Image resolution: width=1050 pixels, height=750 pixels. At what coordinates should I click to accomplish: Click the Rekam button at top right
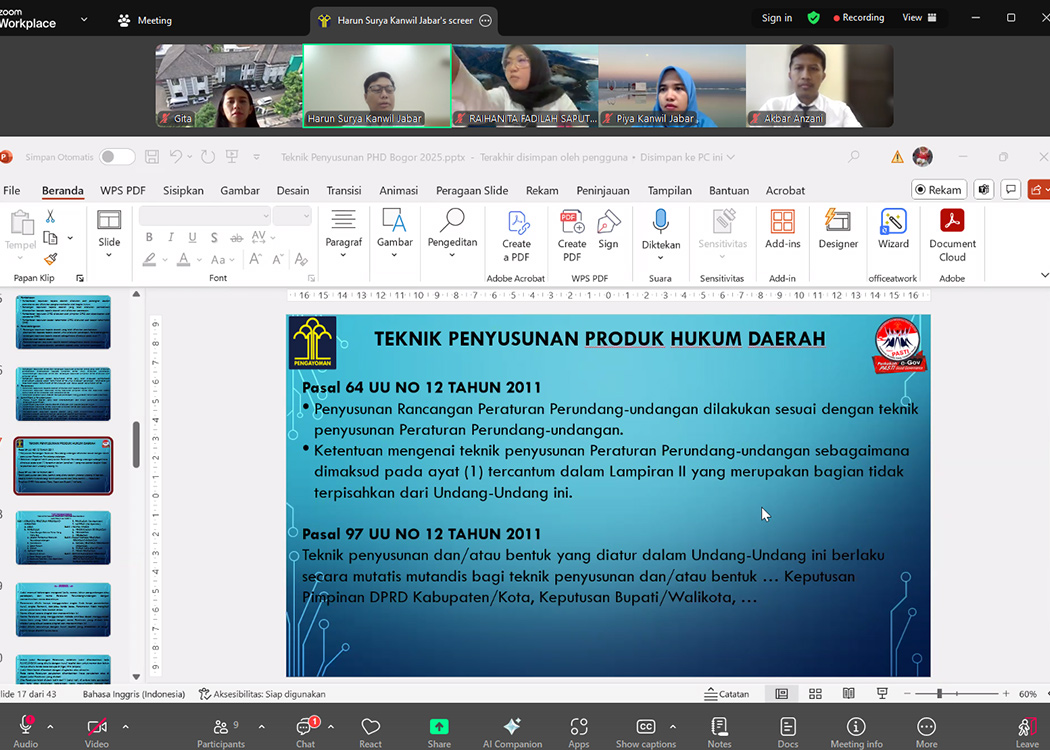pyautogui.click(x=938, y=190)
